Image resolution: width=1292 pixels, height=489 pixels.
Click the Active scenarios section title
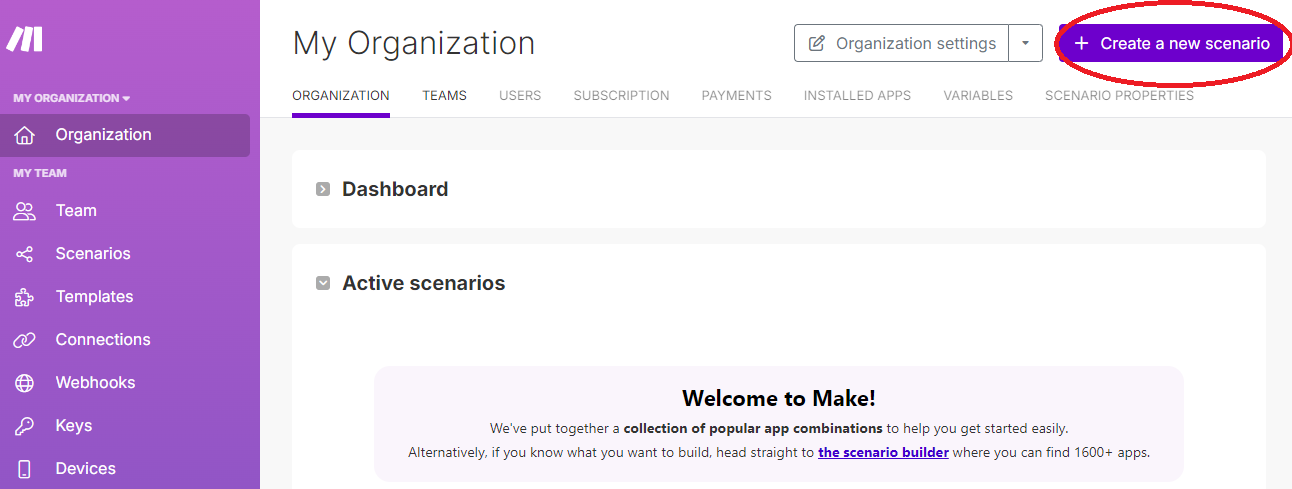click(x=424, y=283)
